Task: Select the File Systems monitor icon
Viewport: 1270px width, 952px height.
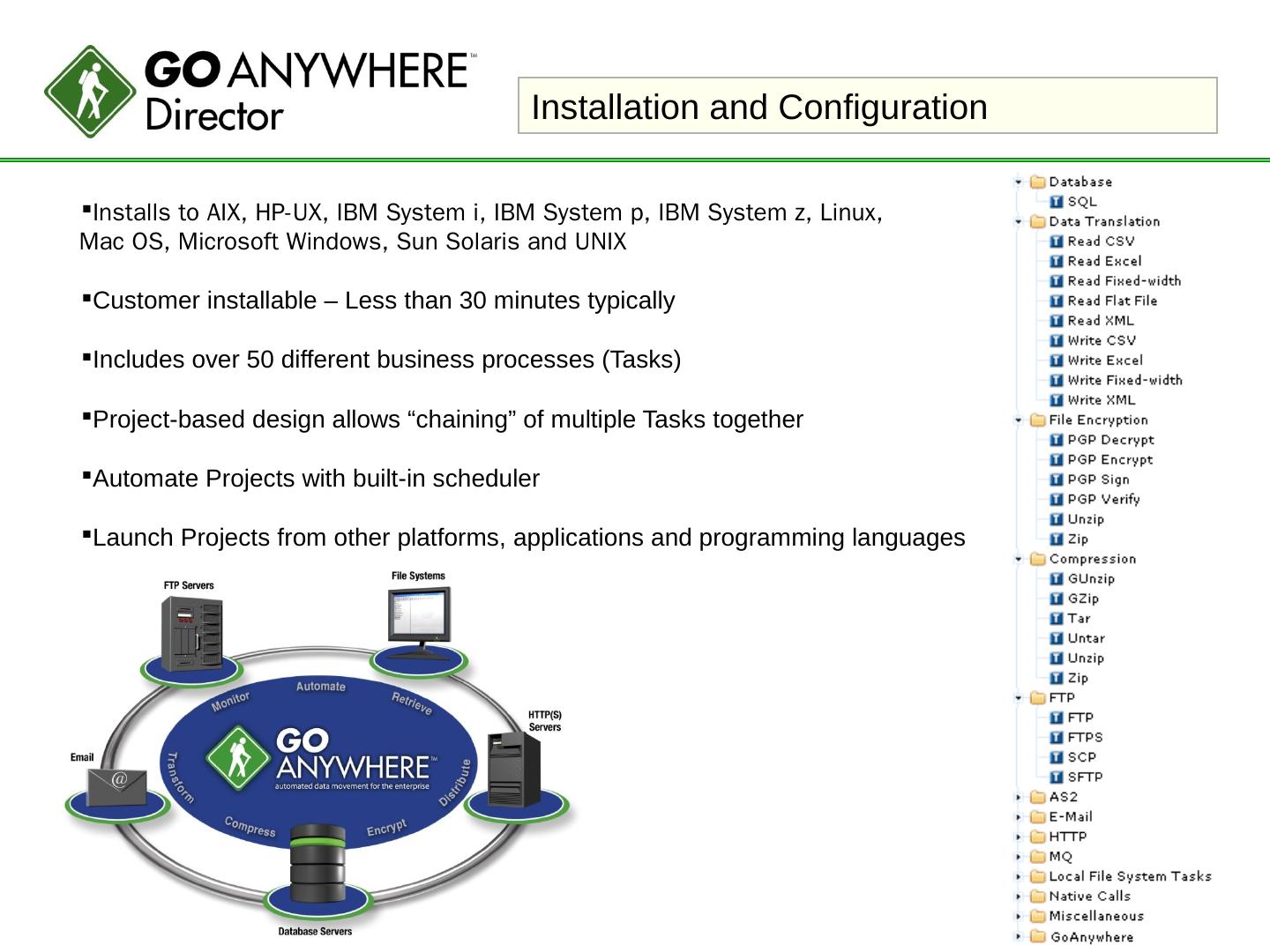Action: click(x=419, y=622)
